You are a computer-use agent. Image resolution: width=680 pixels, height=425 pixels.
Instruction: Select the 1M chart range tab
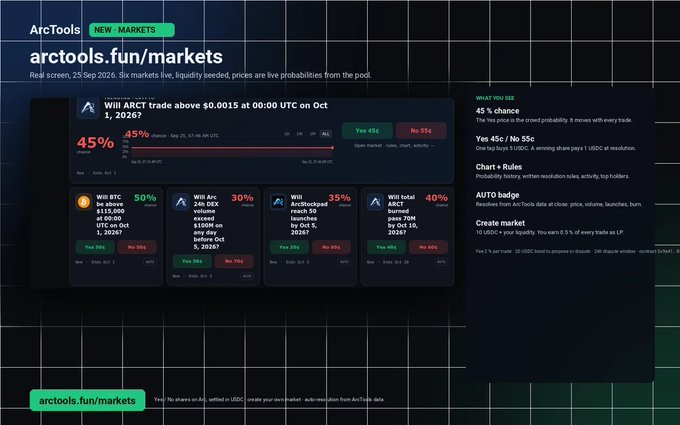click(x=312, y=134)
